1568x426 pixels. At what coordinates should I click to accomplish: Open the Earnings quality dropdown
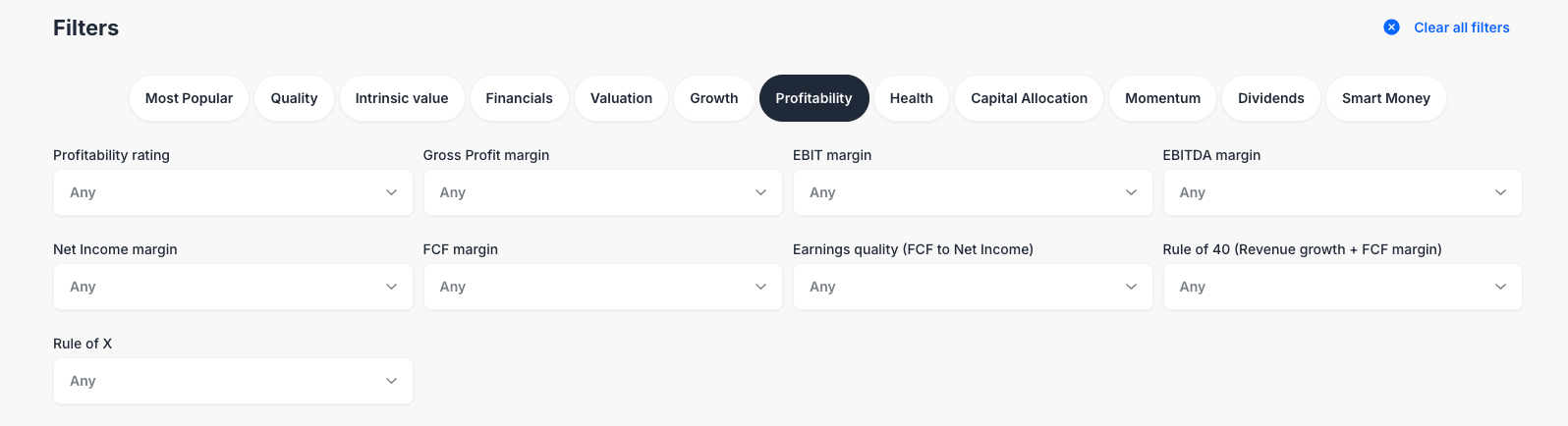pyautogui.click(x=973, y=287)
